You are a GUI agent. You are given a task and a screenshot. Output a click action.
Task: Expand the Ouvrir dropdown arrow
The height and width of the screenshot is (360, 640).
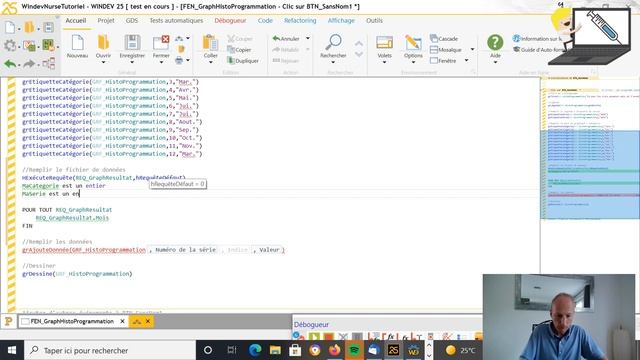[103, 62]
